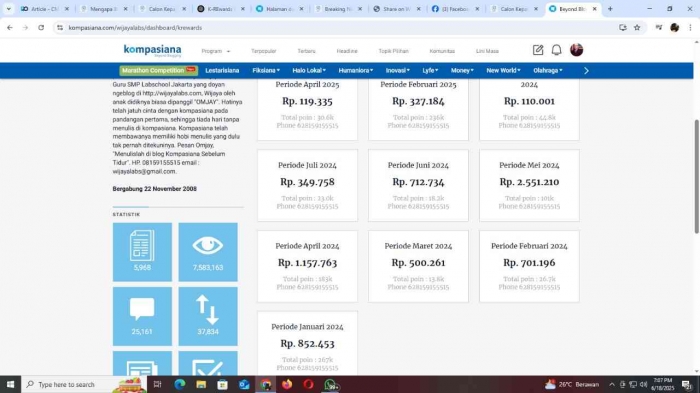This screenshot has width=700, height=393.
Task: Click the page vertical scrollbar
Action: tap(696, 176)
